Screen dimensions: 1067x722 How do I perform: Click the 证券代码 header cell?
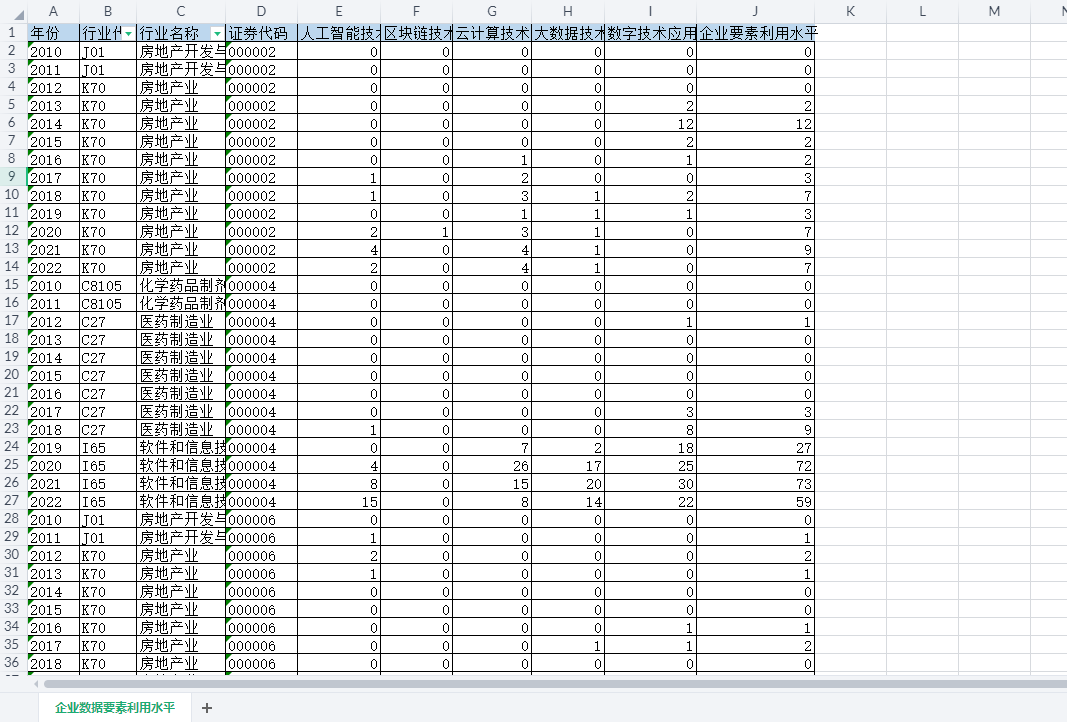[x=261, y=33]
